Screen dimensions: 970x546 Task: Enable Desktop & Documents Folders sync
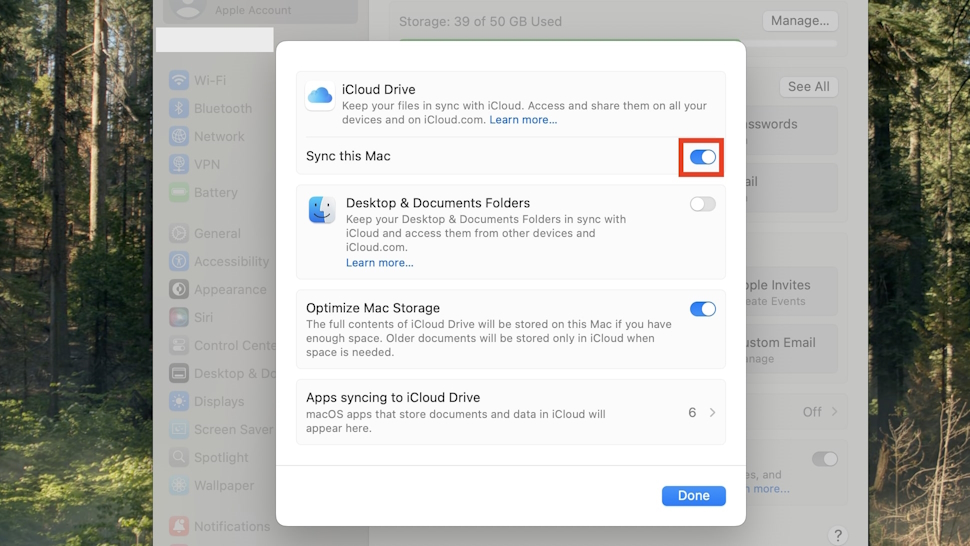(702, 204)
